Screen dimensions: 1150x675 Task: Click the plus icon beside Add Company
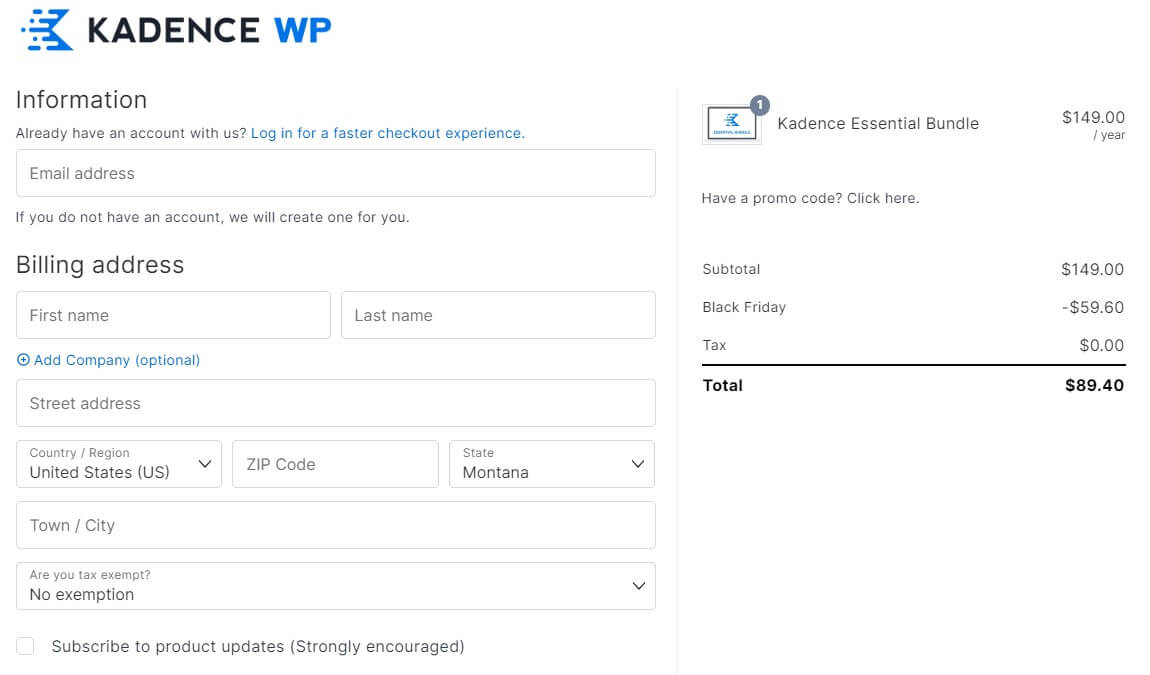(x=23, y=360)
